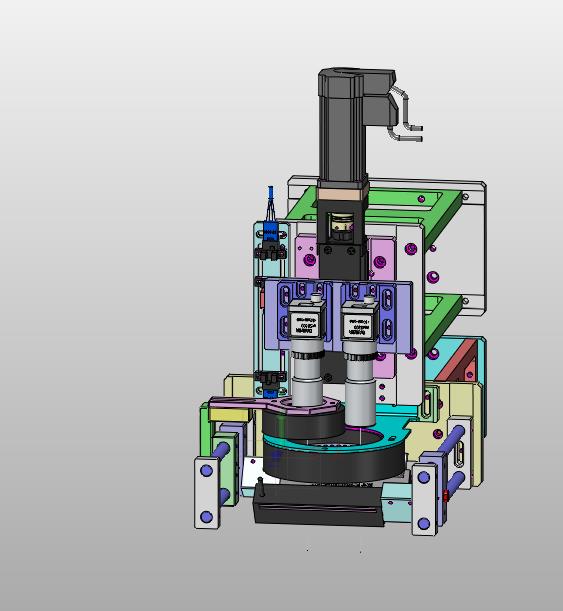Viewport: 563px width, 611px height.
Task: Select the black servo motor on top
Action: coord(343,125)
